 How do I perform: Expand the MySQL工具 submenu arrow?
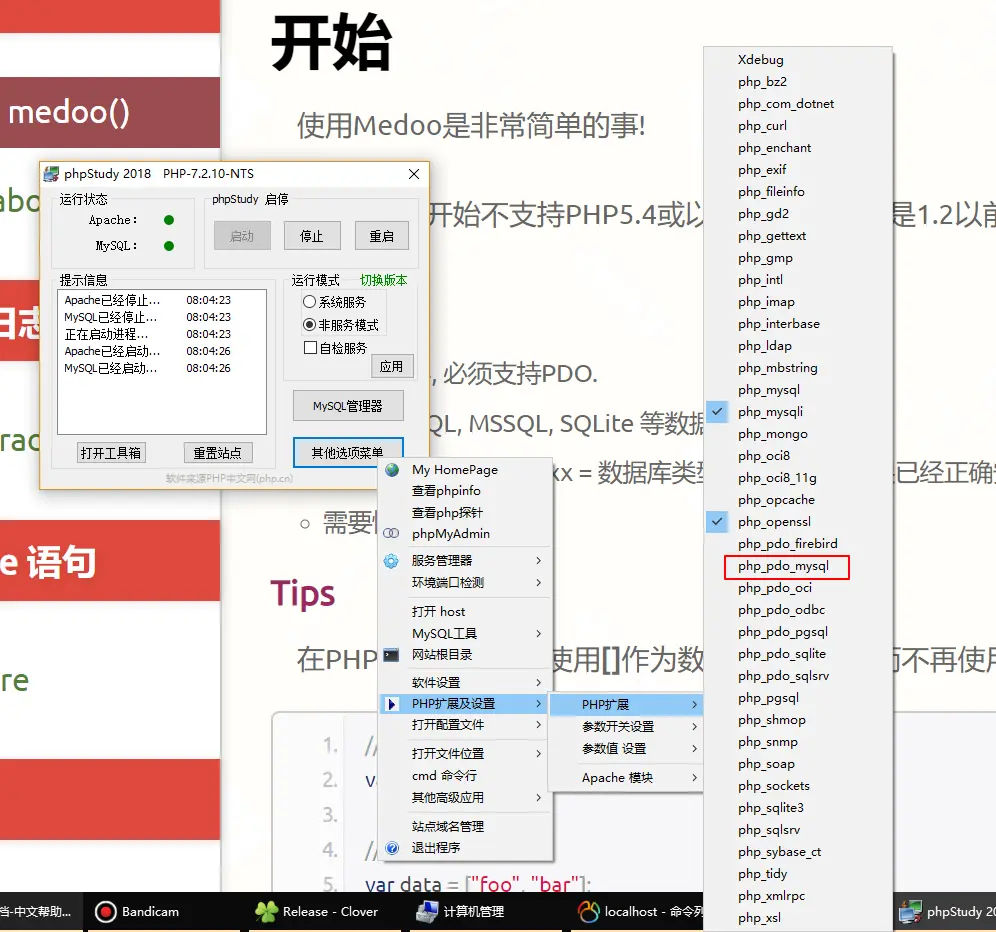[539, 633]
